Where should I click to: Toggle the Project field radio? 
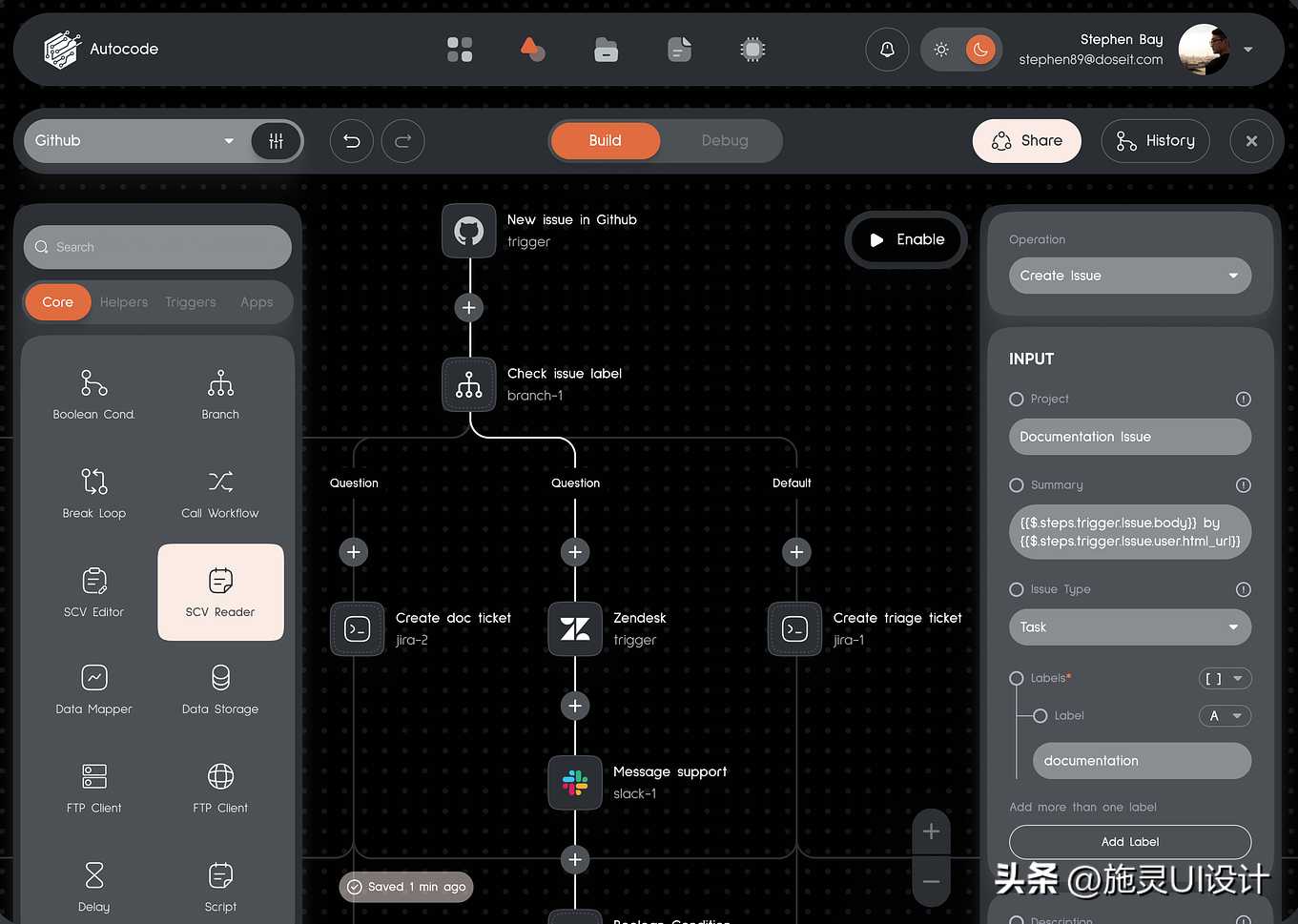(1017, 400)
